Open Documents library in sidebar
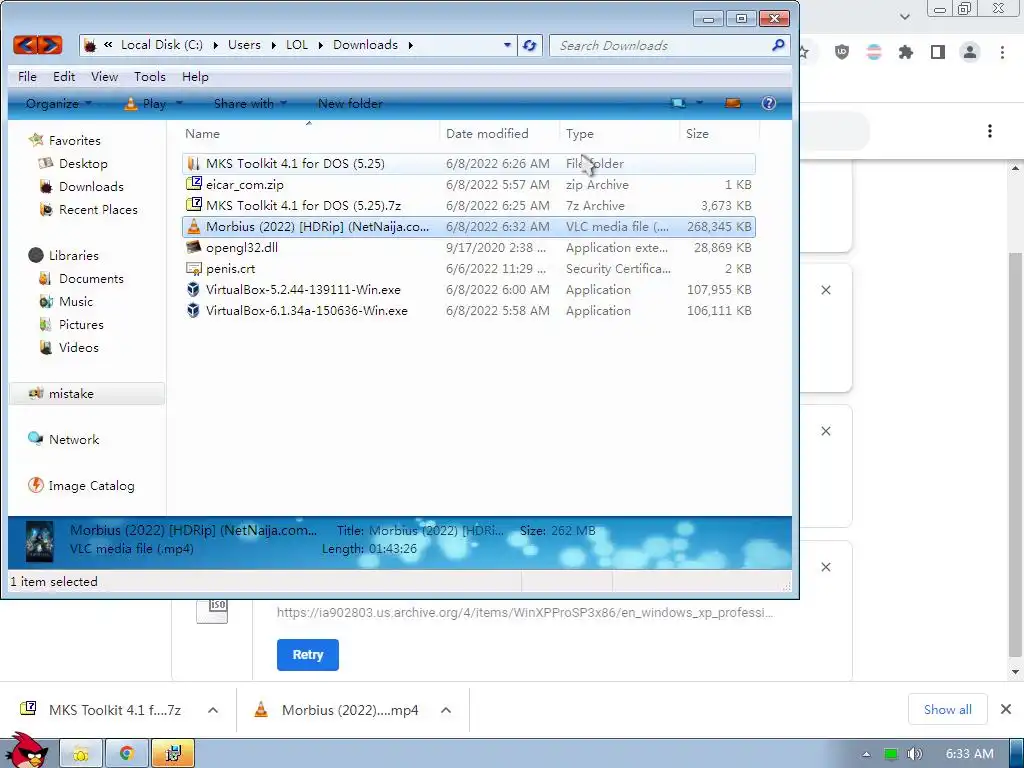 91,278
